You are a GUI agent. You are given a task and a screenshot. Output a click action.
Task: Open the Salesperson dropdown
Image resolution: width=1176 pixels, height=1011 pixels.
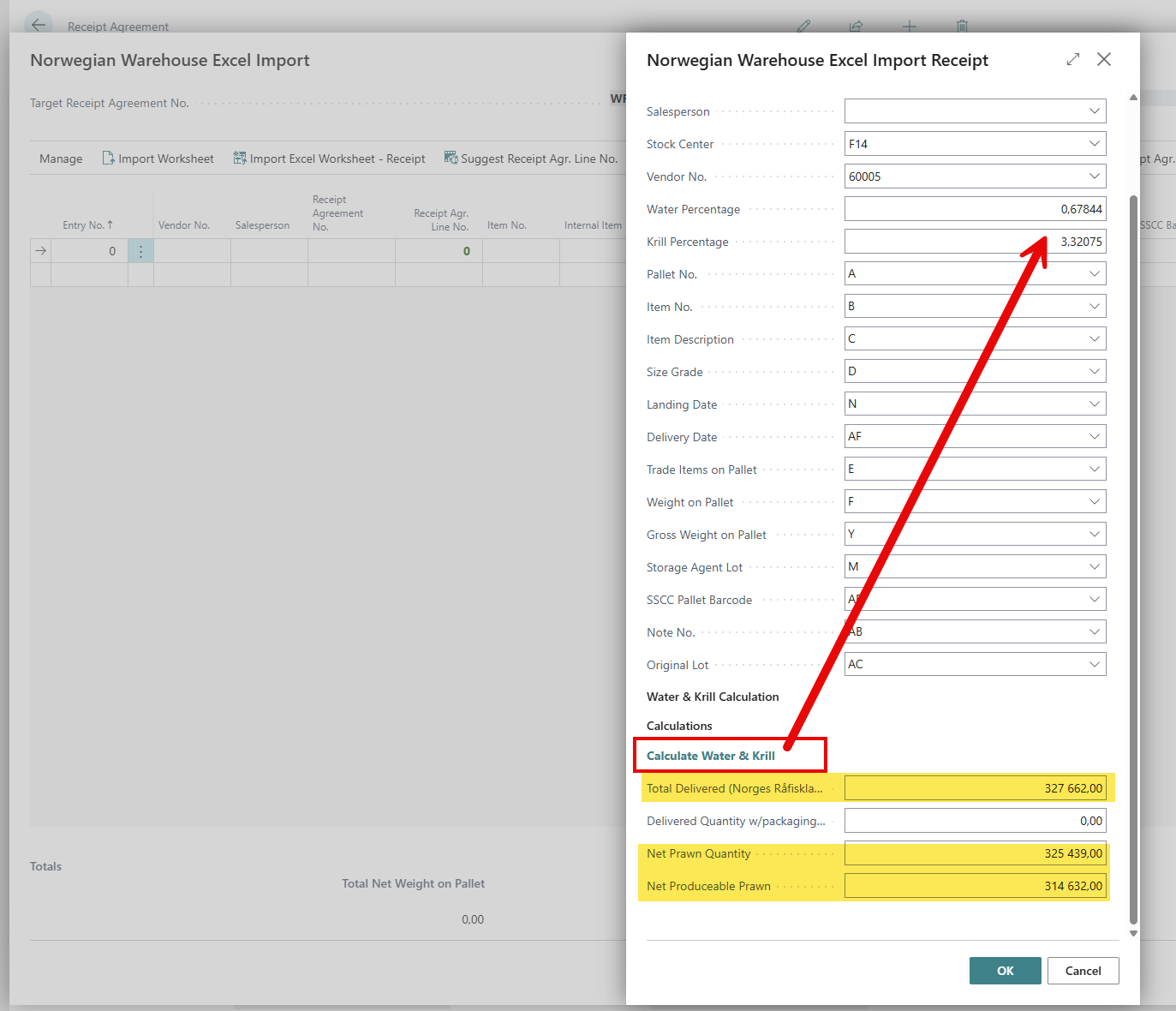1094,111
